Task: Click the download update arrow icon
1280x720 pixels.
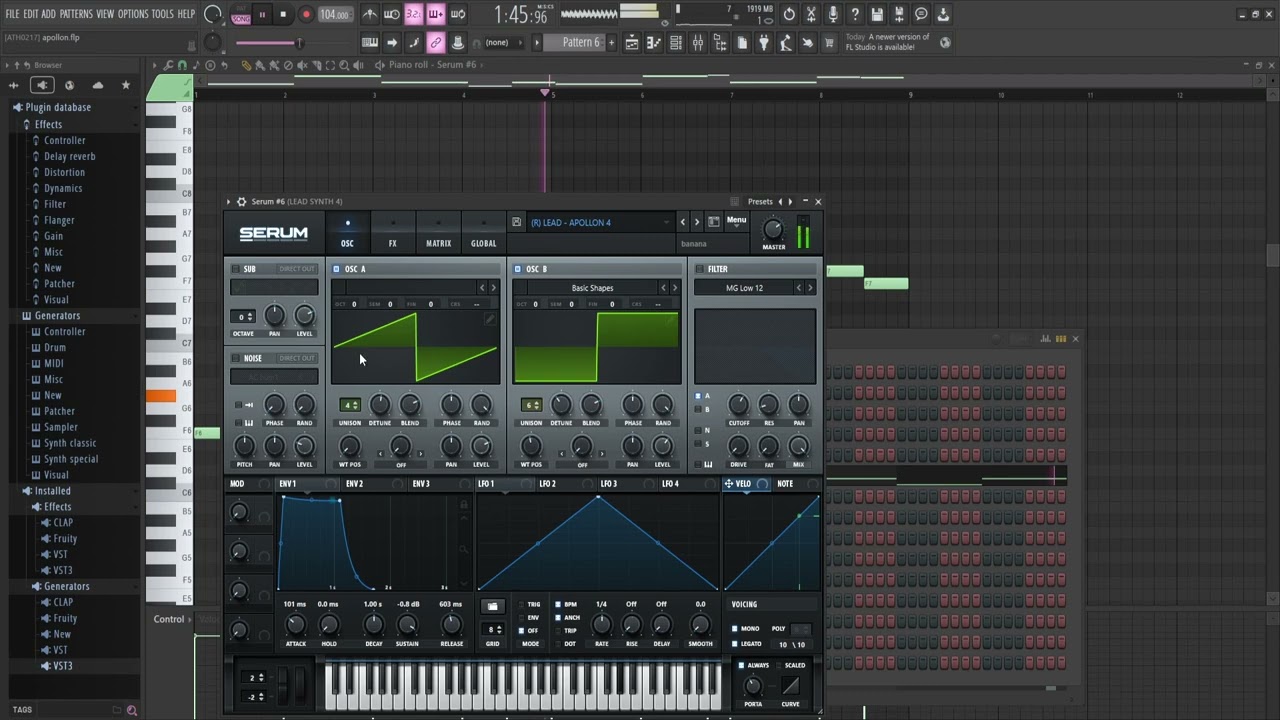Action: click(x=943, y=14)
